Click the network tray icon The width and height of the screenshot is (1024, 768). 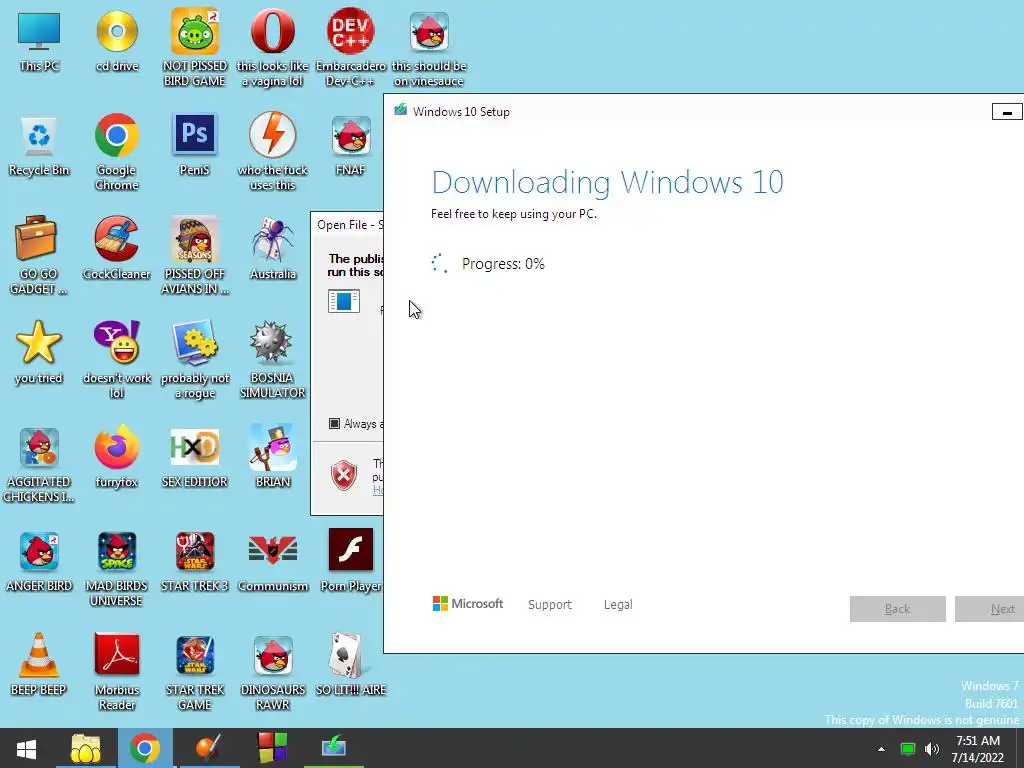click(x=908, y=749)
